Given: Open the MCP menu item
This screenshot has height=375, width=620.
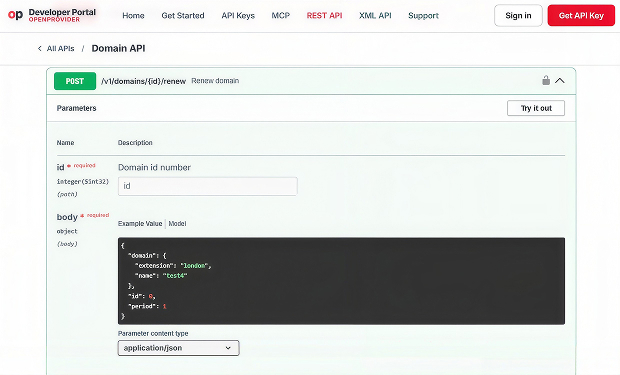Looking at the screenshot, I should coord(281,15).
